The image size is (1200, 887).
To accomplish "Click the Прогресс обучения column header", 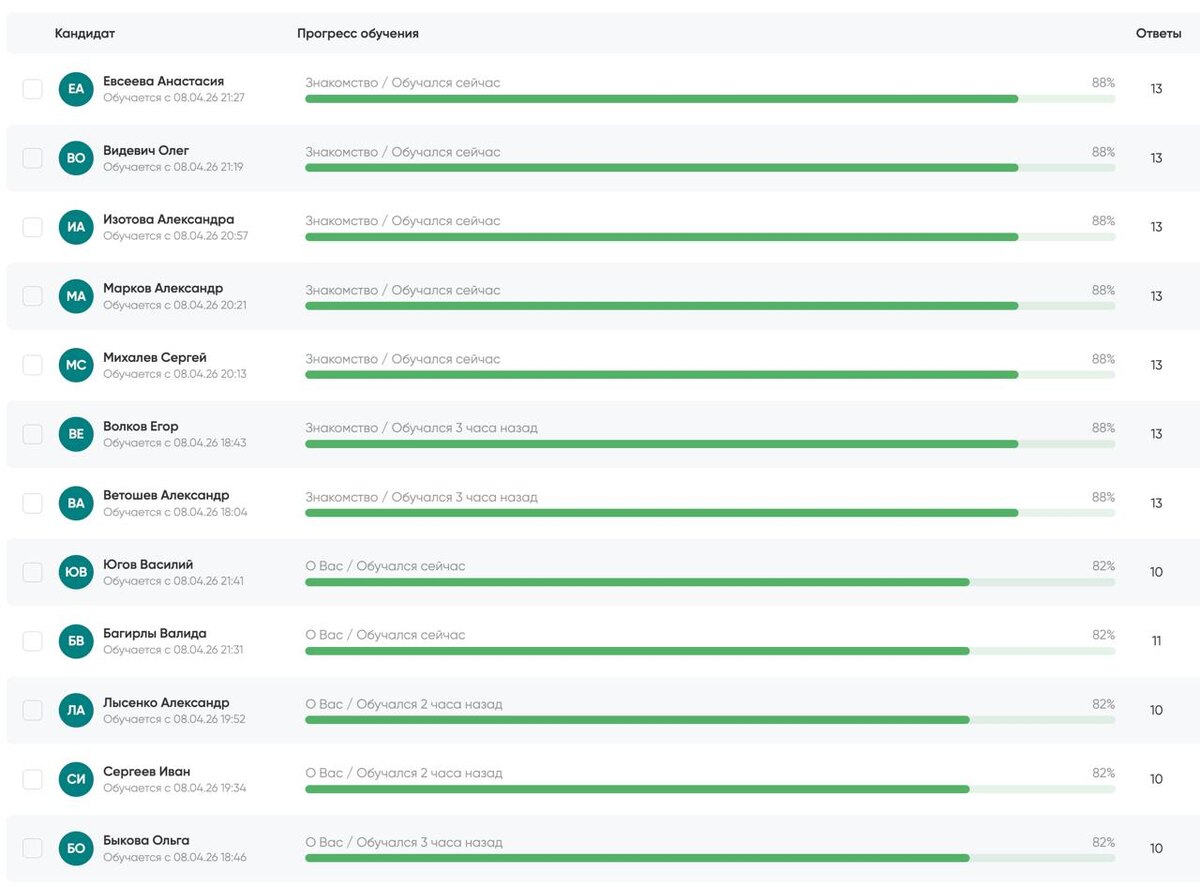I will pos(358,33).
